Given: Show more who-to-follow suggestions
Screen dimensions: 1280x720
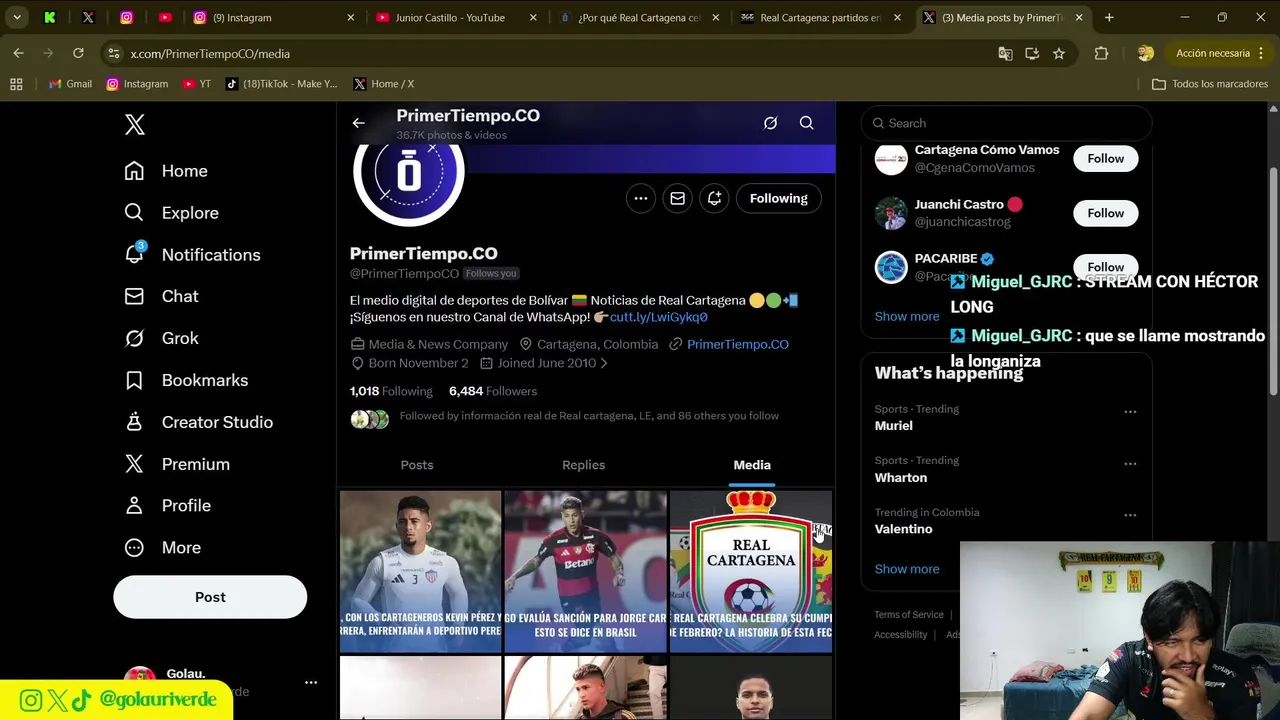Looking at the screenshot, I should pos(907,316).
